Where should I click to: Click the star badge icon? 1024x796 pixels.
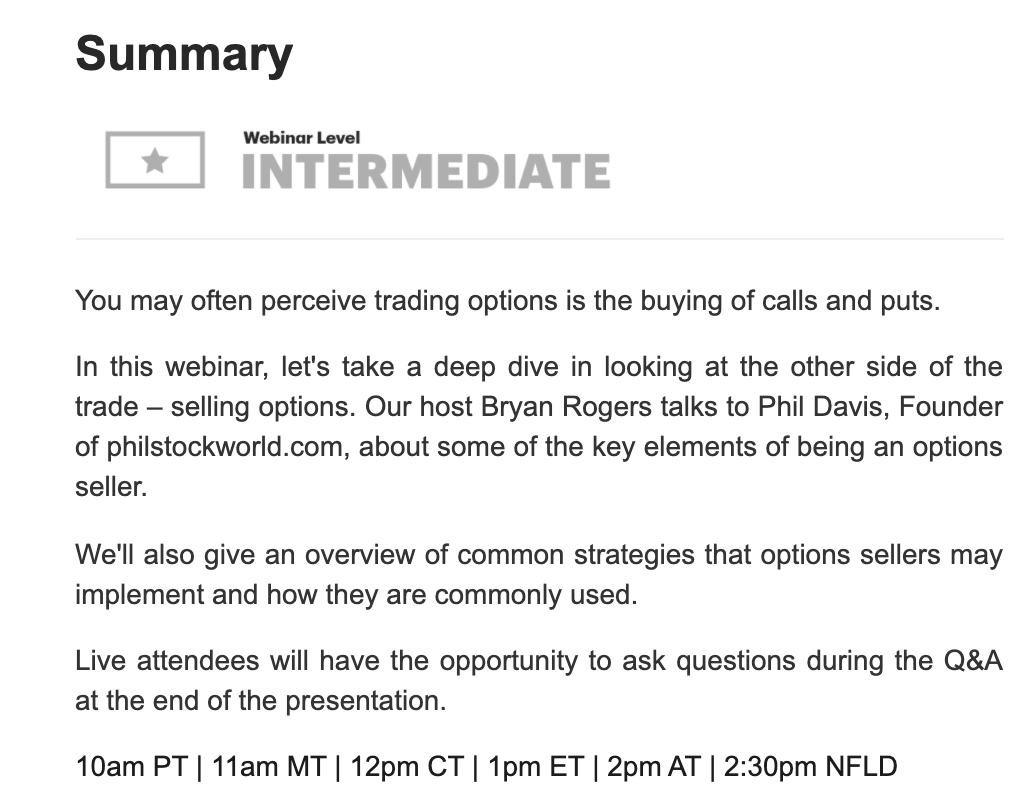(155, 160)
